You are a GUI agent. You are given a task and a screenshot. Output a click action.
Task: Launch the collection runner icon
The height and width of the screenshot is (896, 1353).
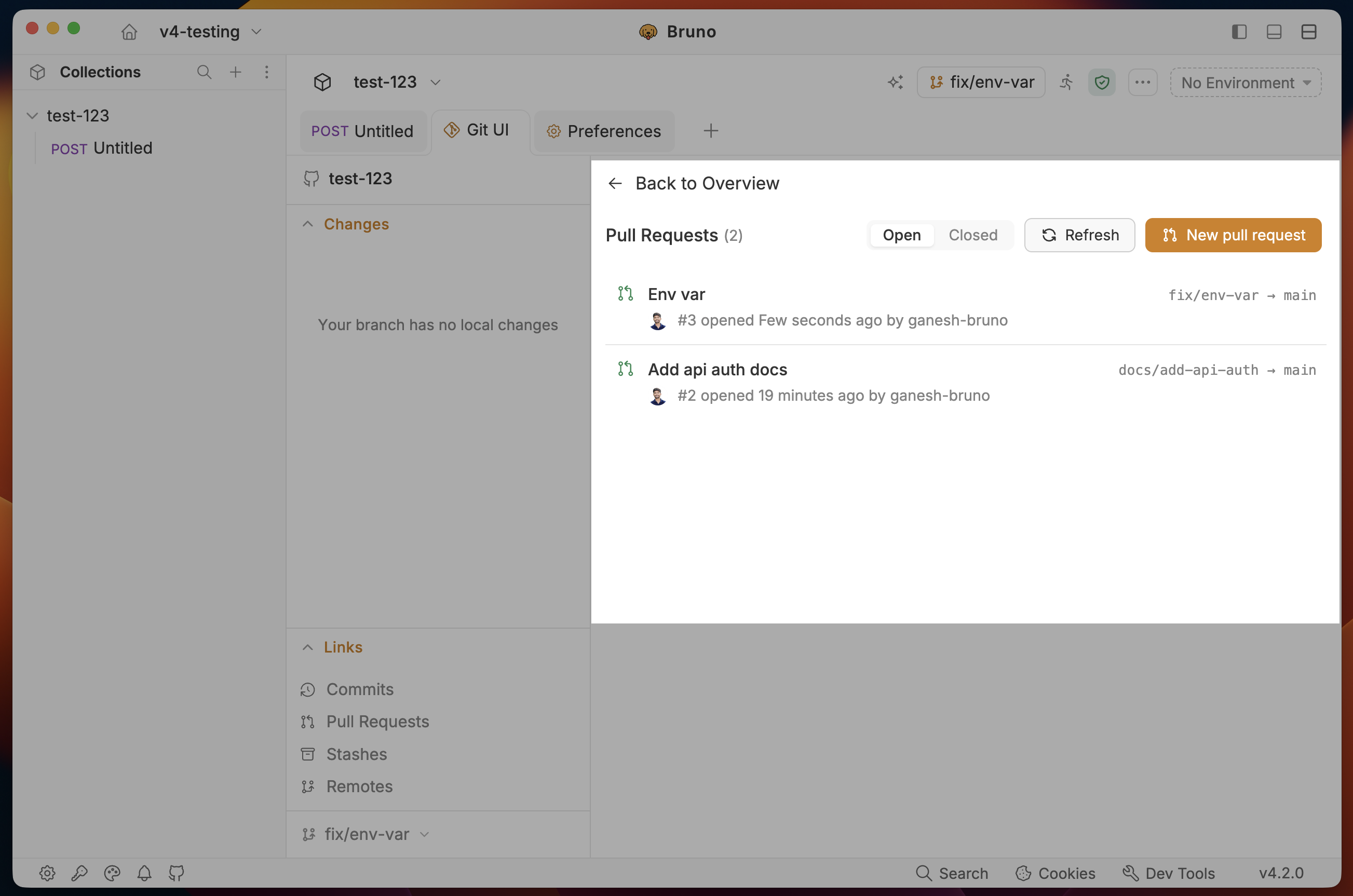[x=1066, y=83]
